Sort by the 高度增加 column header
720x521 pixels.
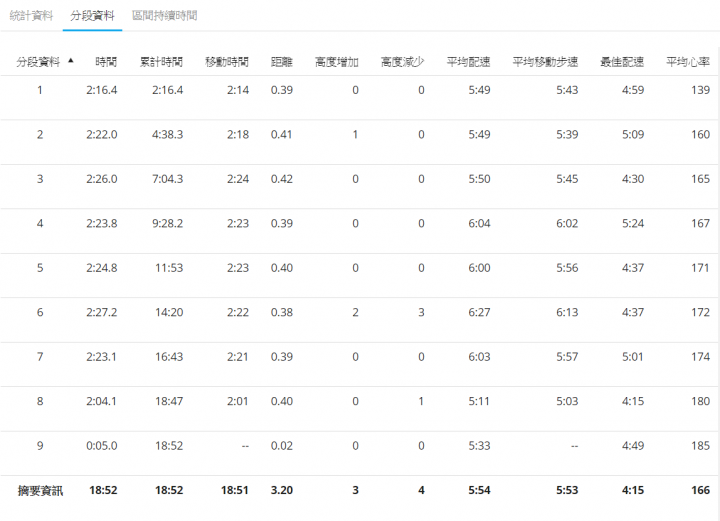click(x=337, y=62)
